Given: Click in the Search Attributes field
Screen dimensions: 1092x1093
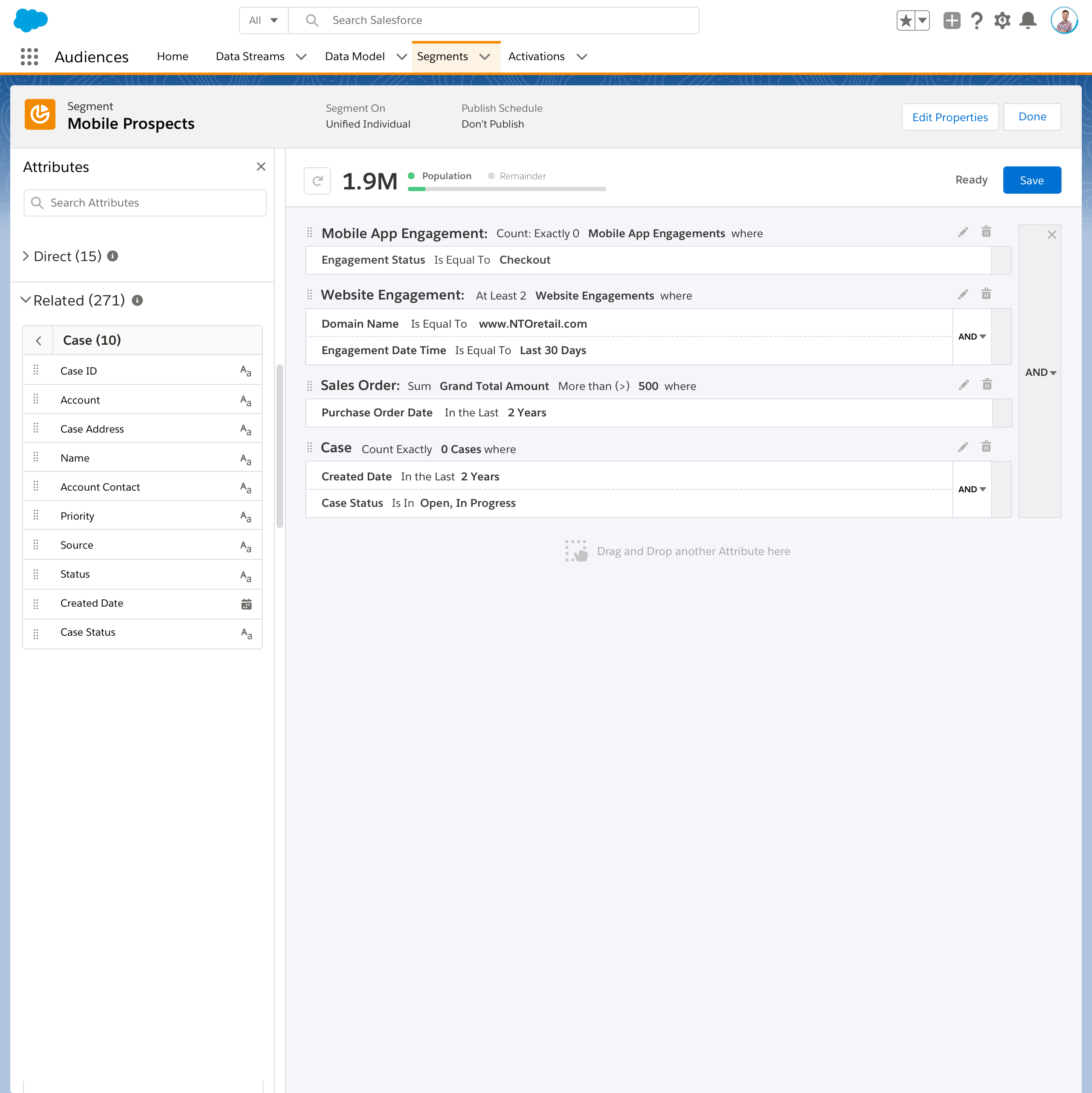Looking at the screenshot, I should point(145,203).
